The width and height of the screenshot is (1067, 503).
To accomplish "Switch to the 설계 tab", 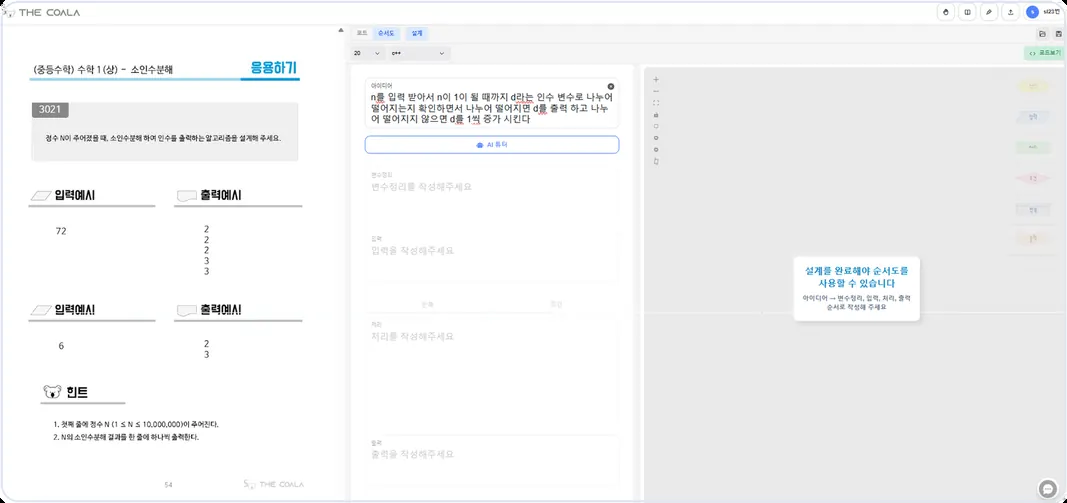I will (x=416, y=33).
